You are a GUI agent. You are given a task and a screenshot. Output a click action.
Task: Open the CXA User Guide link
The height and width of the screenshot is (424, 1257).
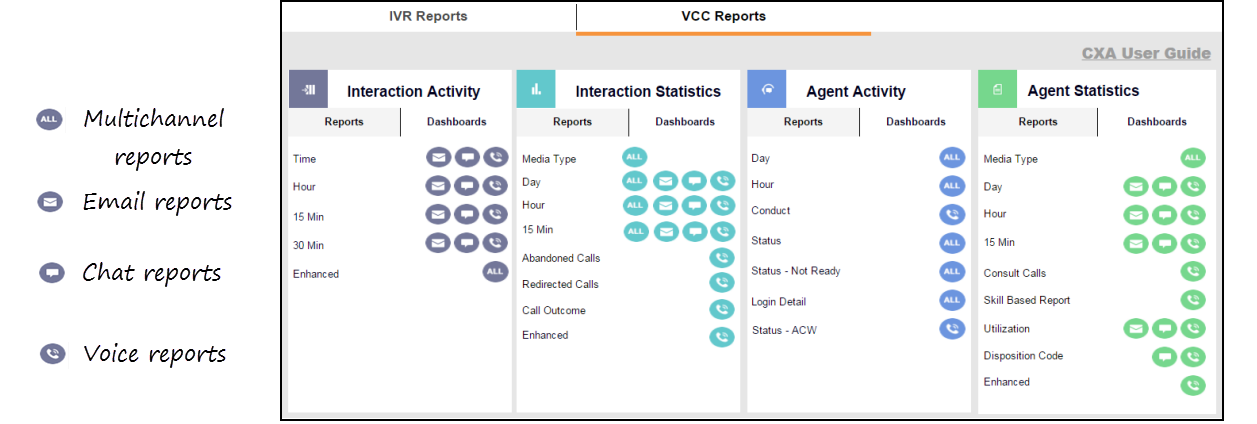1146,54
